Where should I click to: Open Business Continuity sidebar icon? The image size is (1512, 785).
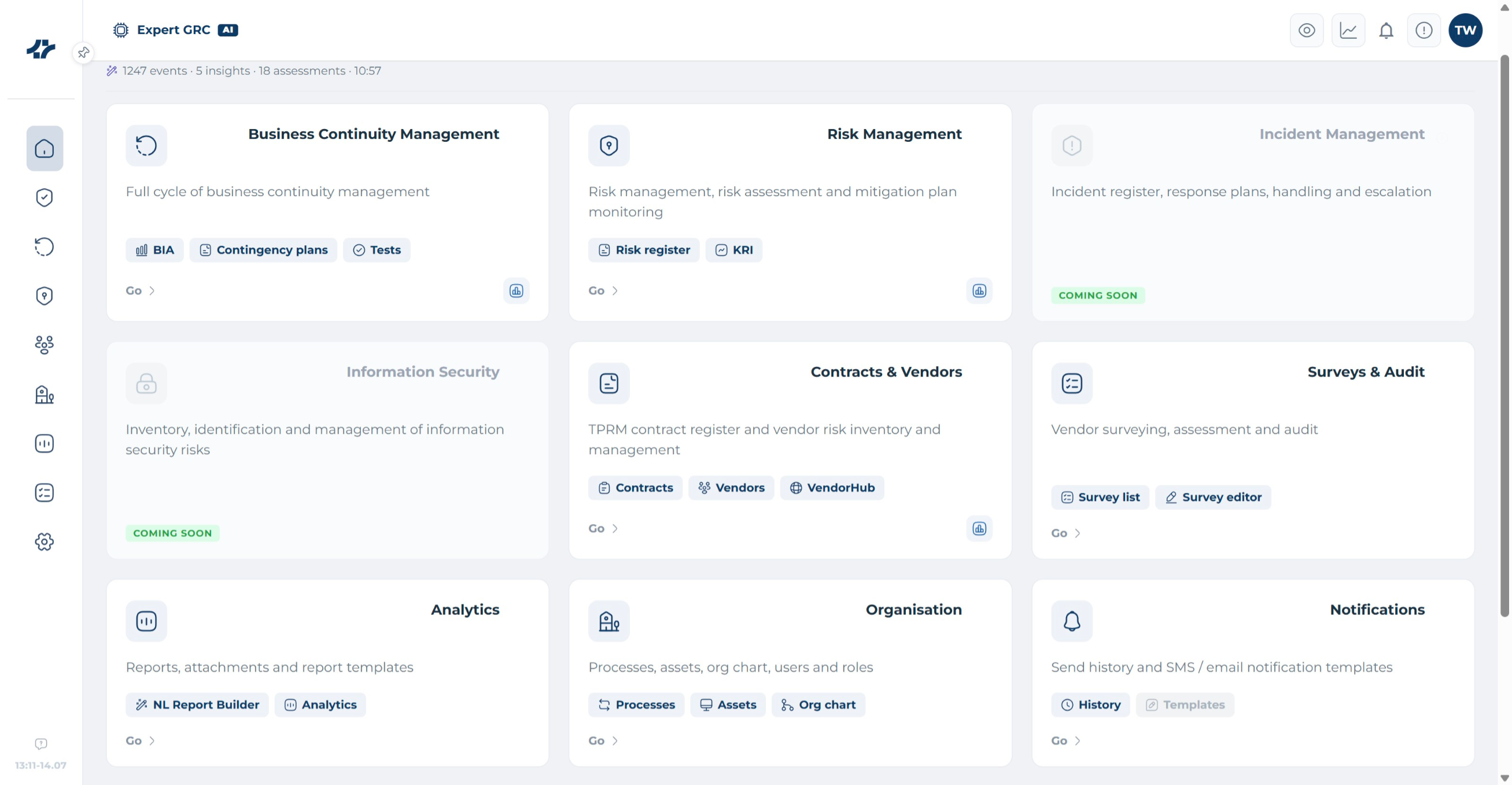click(45, 246)
